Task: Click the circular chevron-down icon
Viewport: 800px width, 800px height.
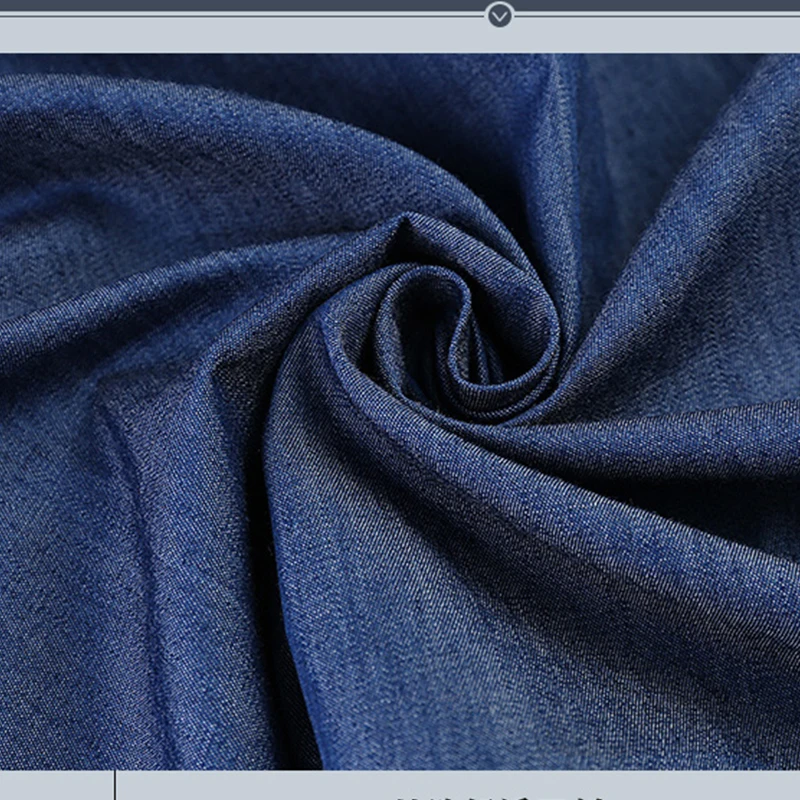Action: (x=499, y=15)
